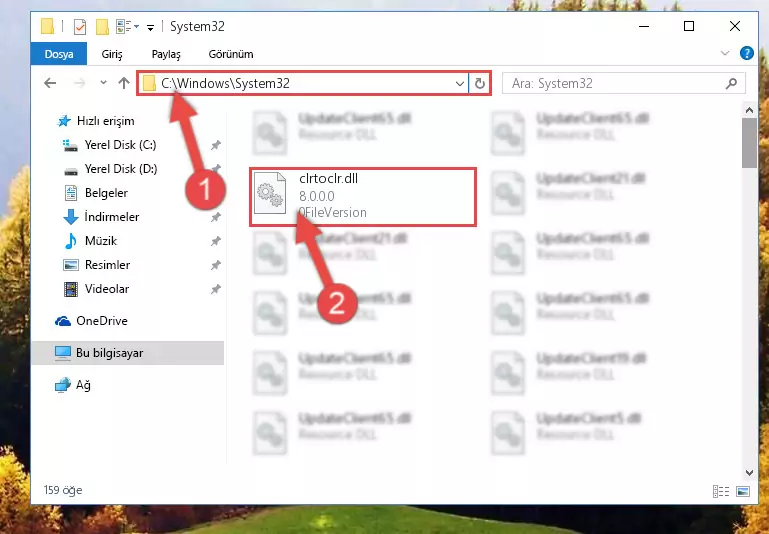Select Bu bilgisayar in navigation pane
The height and width of the screenshot is (534, 769).
[x=128, y=353]
